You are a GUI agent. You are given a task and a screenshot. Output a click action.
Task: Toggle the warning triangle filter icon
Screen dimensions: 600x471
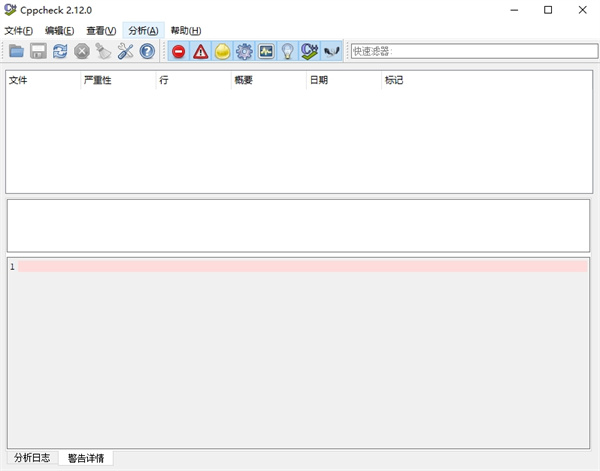click(201, 51)
